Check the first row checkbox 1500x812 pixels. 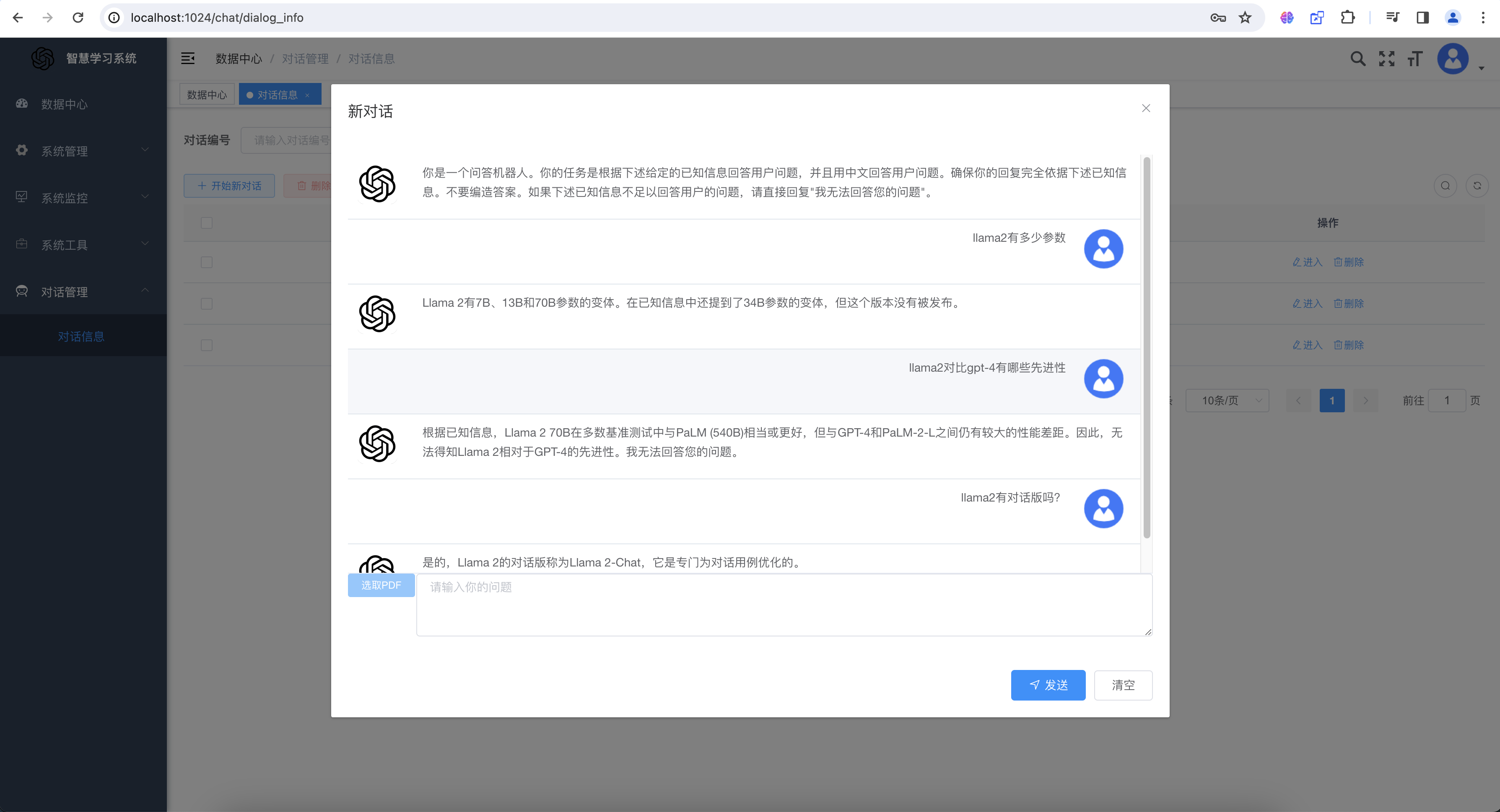click(x=206, y=263)
